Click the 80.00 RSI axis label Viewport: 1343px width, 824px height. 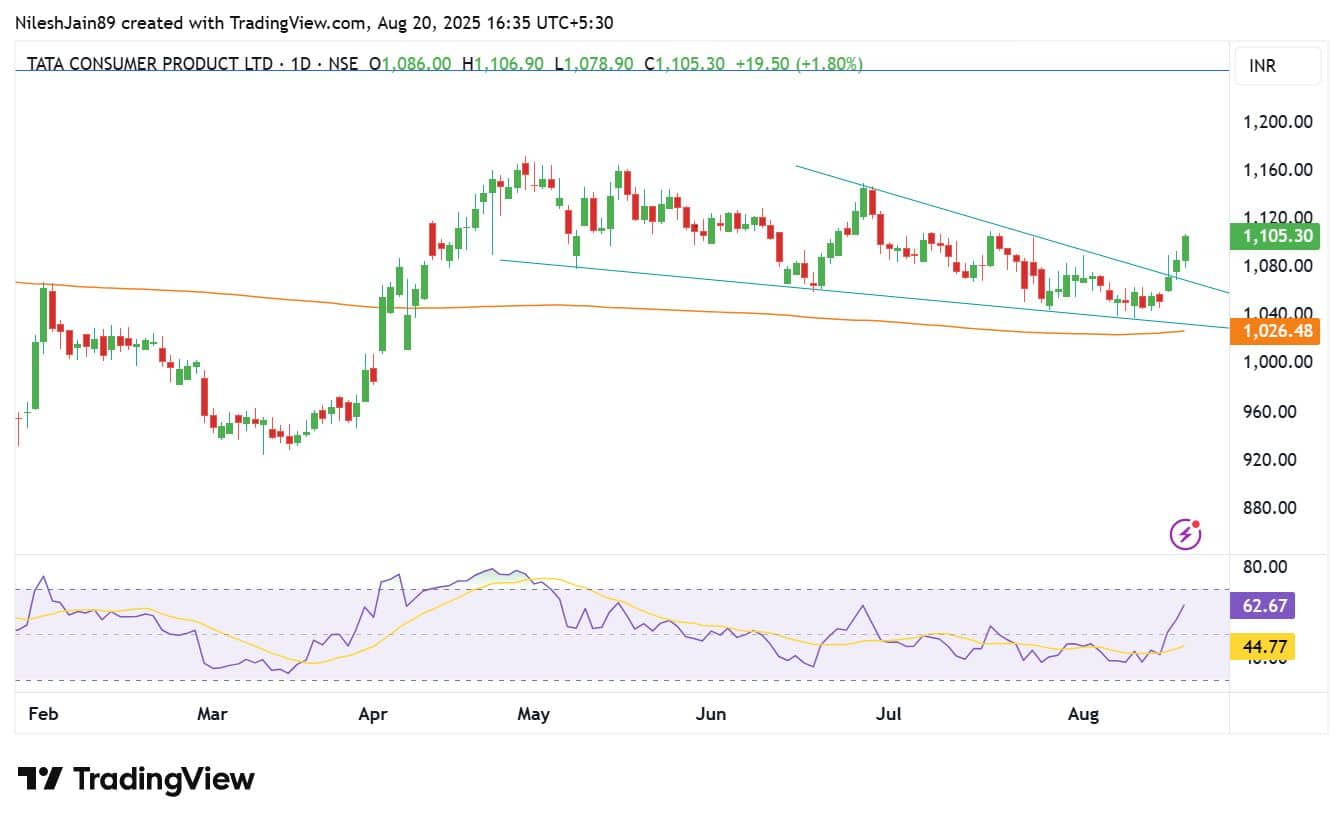point(1265,567)
